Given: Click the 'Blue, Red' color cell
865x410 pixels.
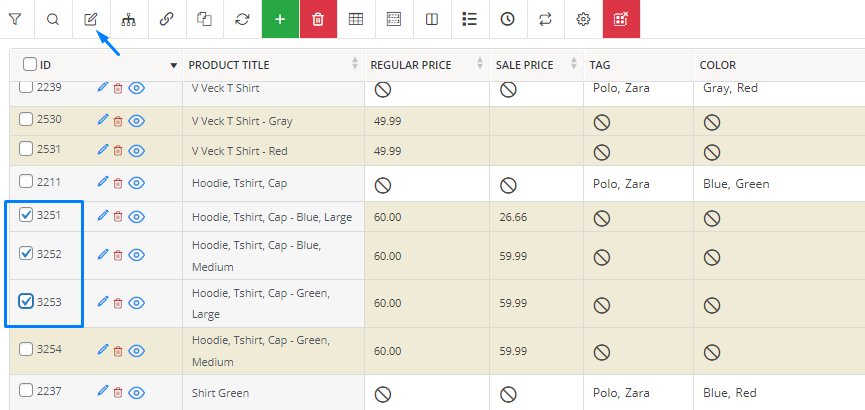Looking at the screenshot, I should tap(729, 393).
